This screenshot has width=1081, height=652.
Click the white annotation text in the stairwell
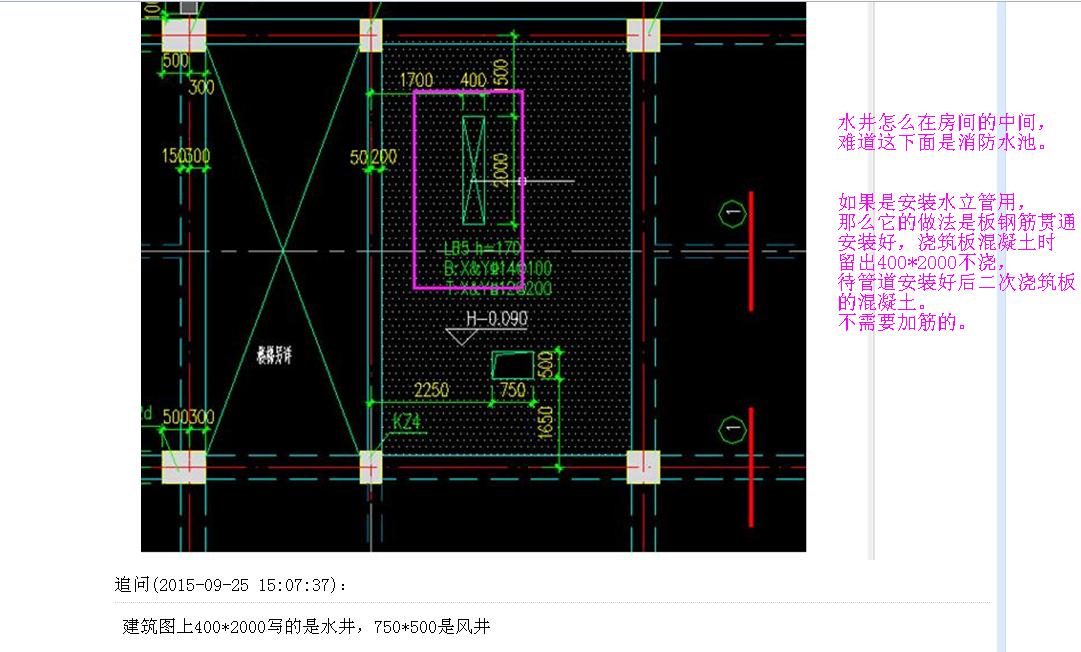(x=274, y=355)
